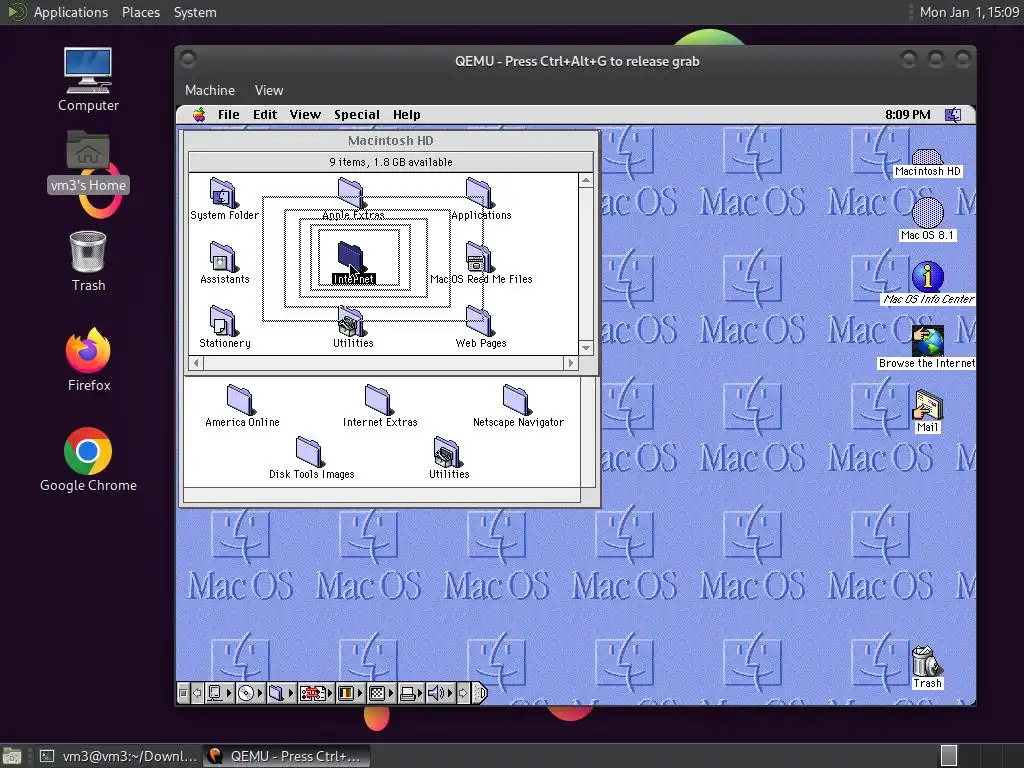Collapse the control strip end tab
This screenshot has width=1024, height=768.
tap(479, 693)
